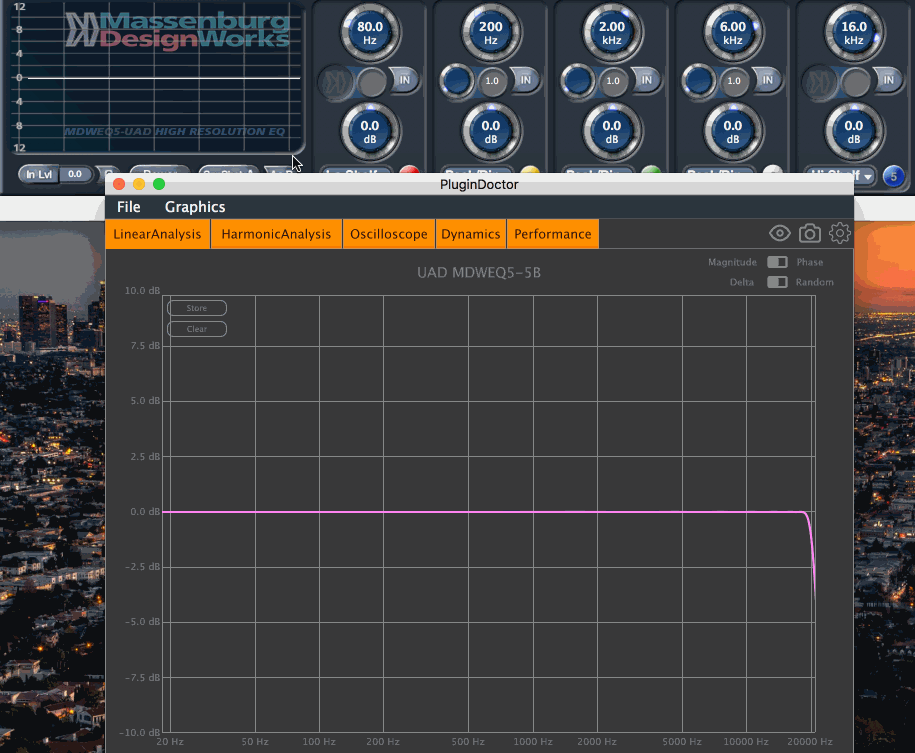Click the Q knob of the 200 Hz band
Image resolution: width=915 pixels, height=753 pixels.
pyautogui.click(x=457, y=81)
